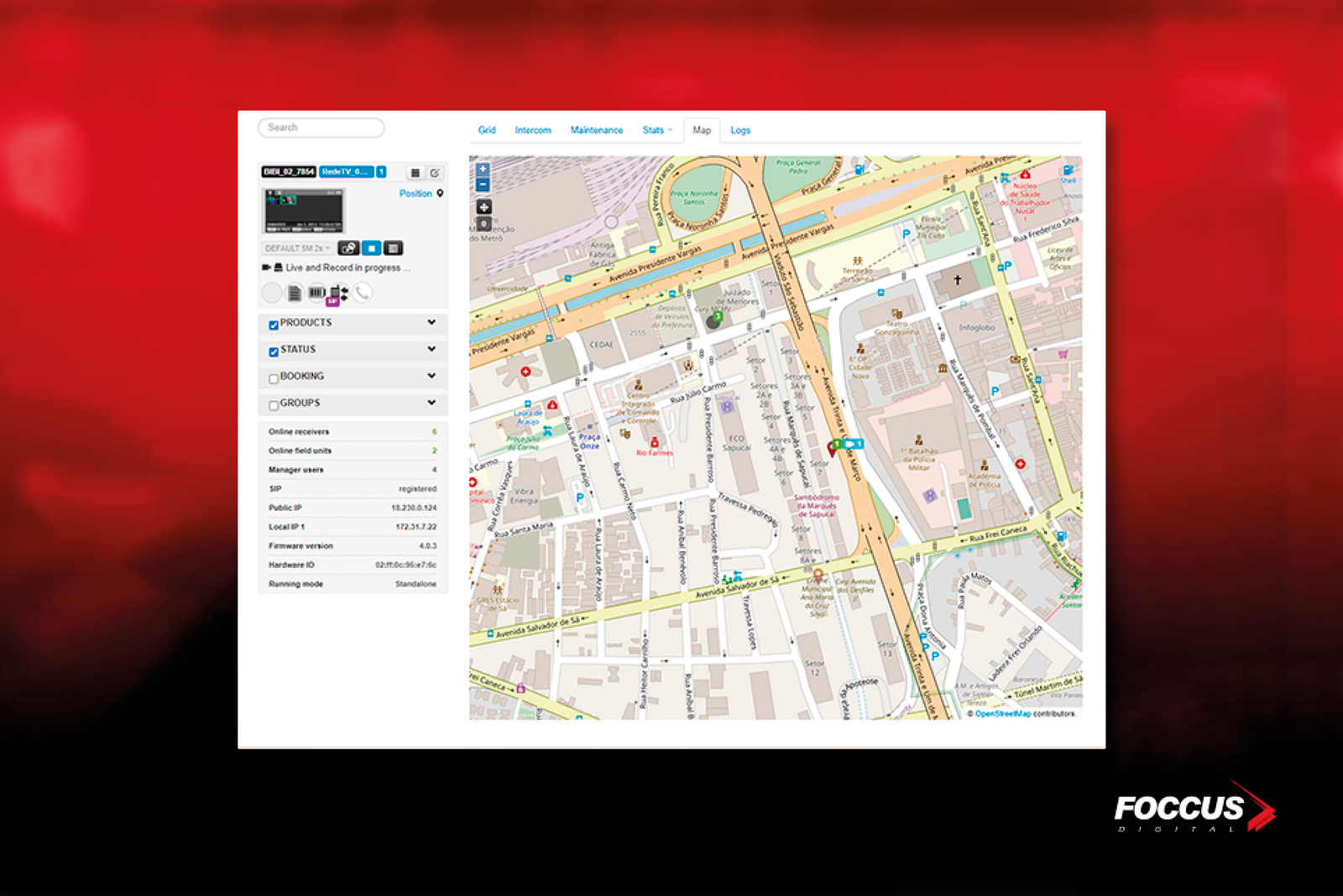Screen dimensions: 1343x896
Task: Uncheck the STATUS checkbox
Action: click(x=274, y=352)
